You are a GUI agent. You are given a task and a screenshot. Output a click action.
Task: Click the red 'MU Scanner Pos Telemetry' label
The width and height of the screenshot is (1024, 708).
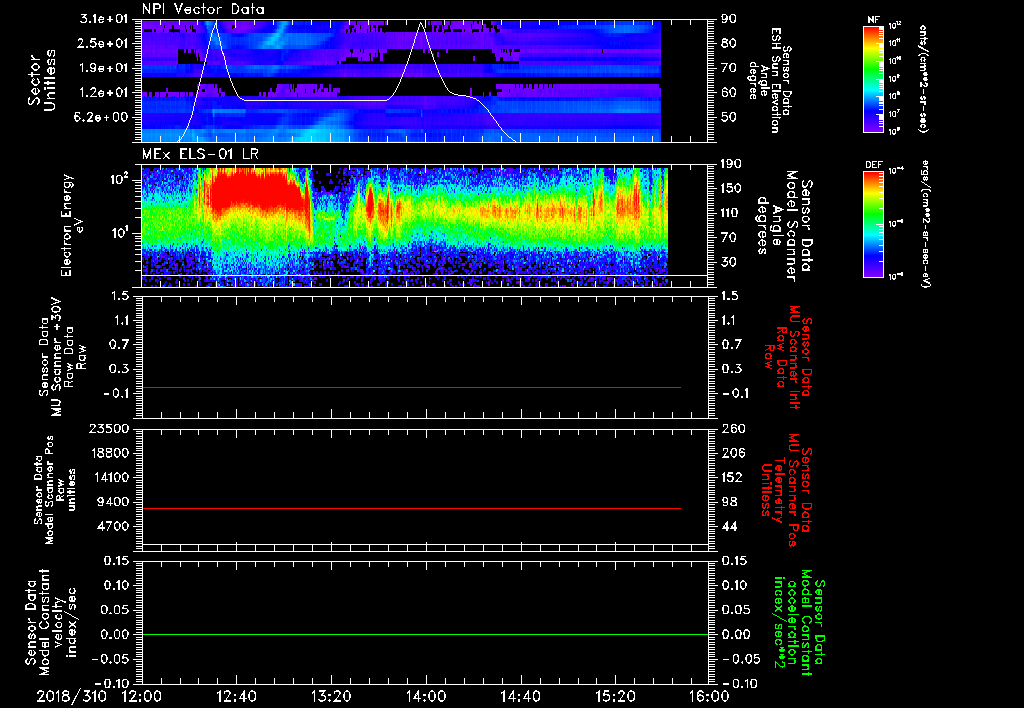[x=786, y=490]
